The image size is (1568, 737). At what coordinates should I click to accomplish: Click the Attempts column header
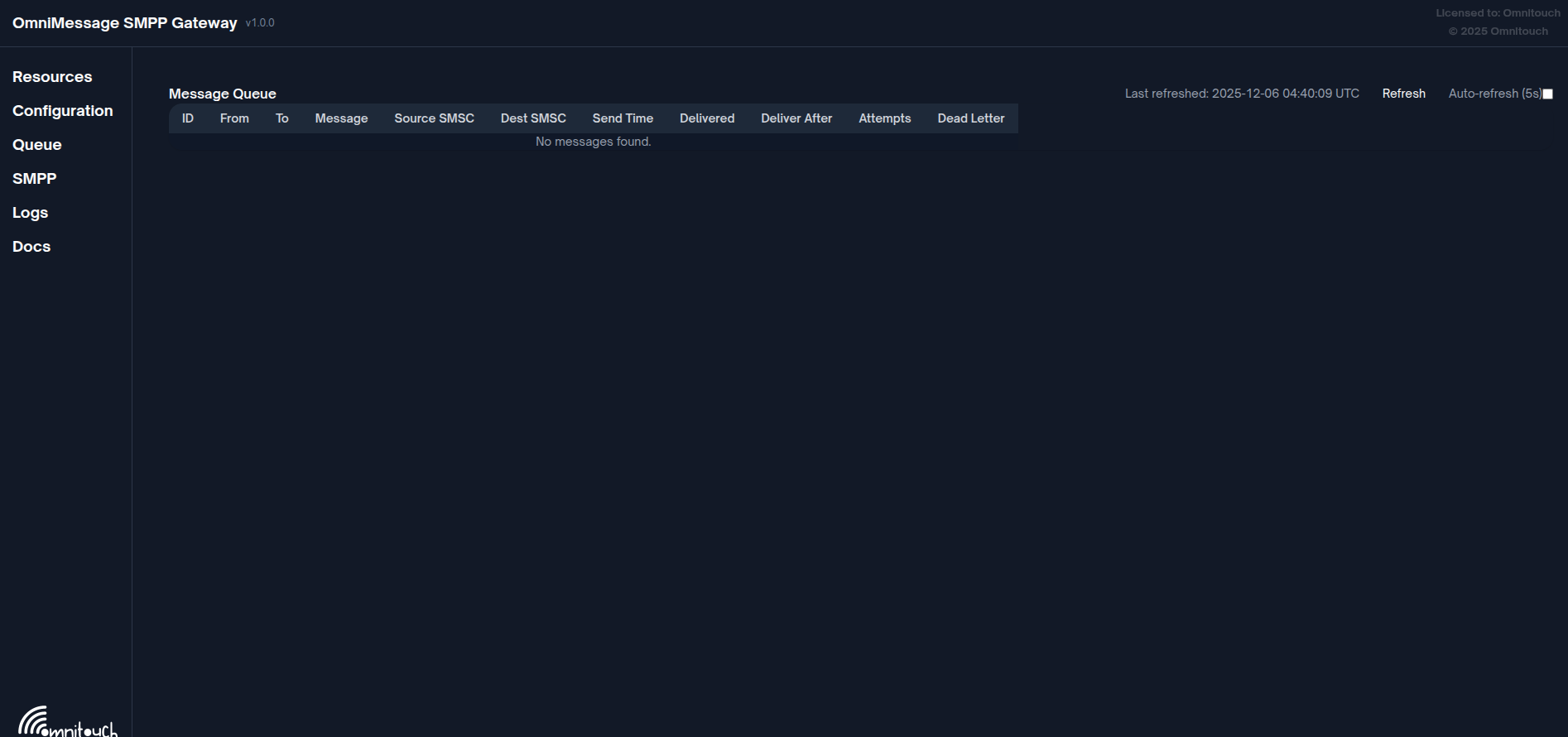point(885,118)
